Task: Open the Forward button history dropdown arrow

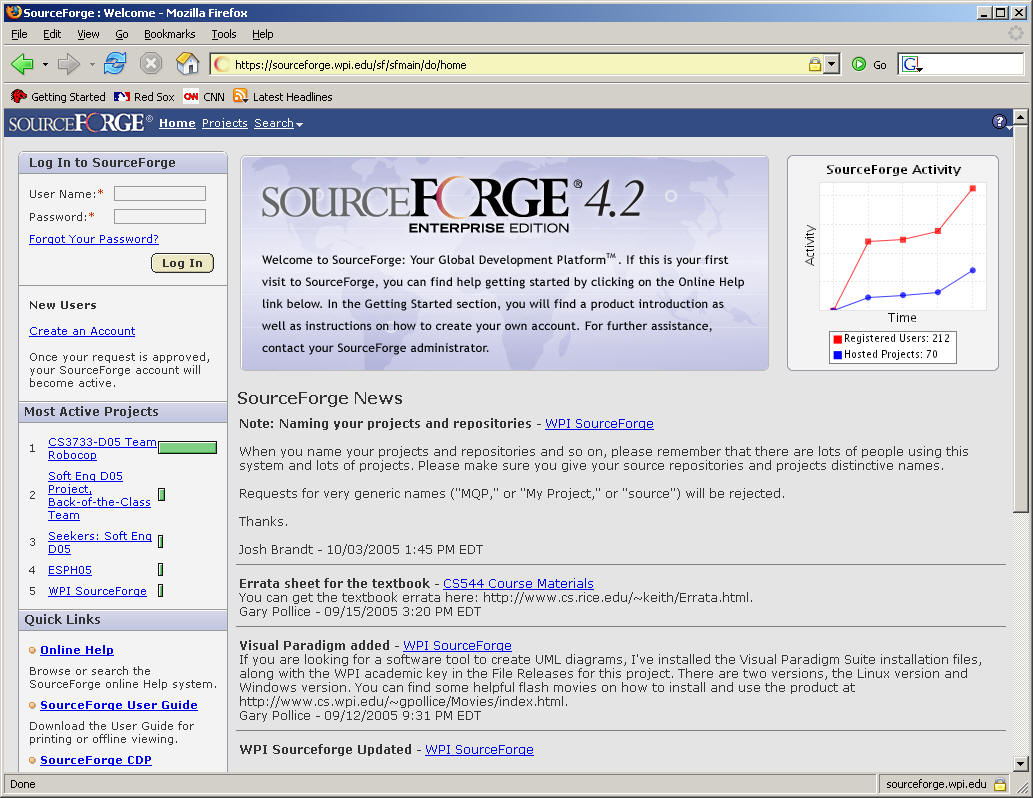Action: pyautogui.click(x=92, y=65)
